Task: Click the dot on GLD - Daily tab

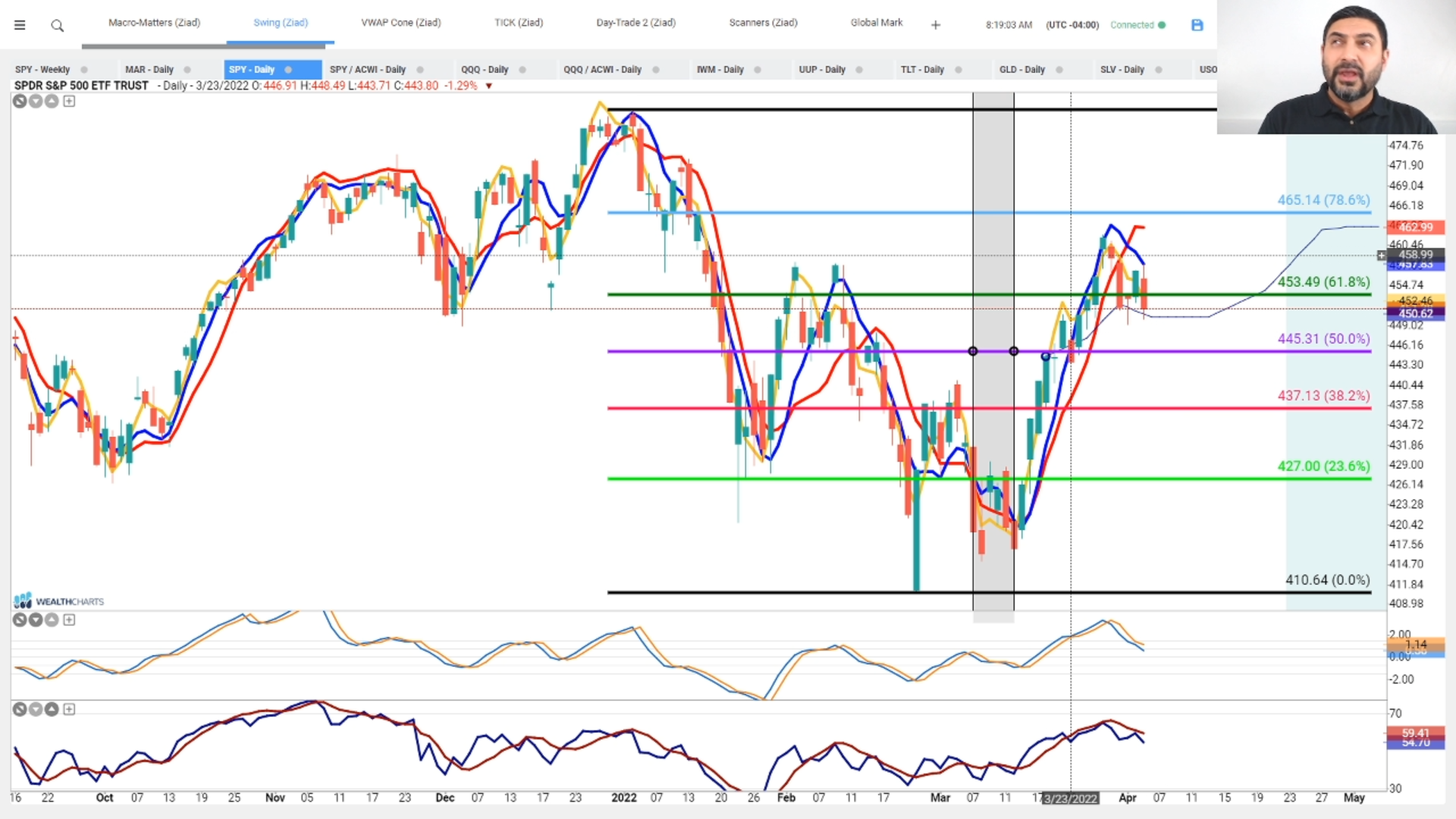Action: (1059, 70)
